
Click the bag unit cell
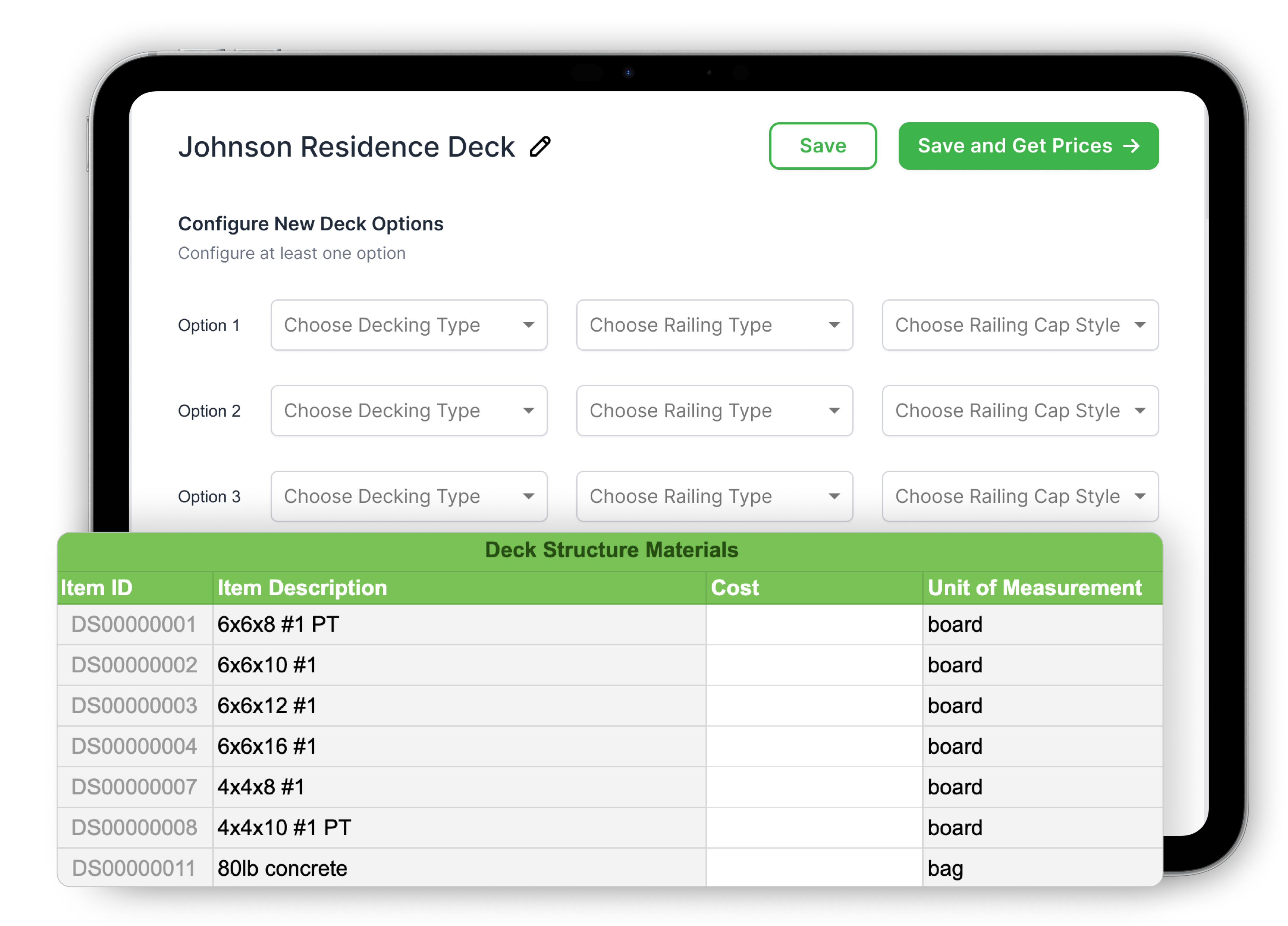[x=1043, y=867]
